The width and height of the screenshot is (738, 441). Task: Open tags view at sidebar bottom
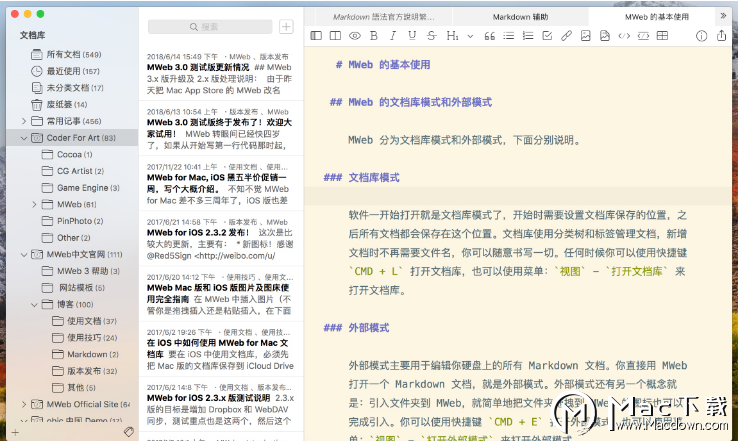pos(128,432)
